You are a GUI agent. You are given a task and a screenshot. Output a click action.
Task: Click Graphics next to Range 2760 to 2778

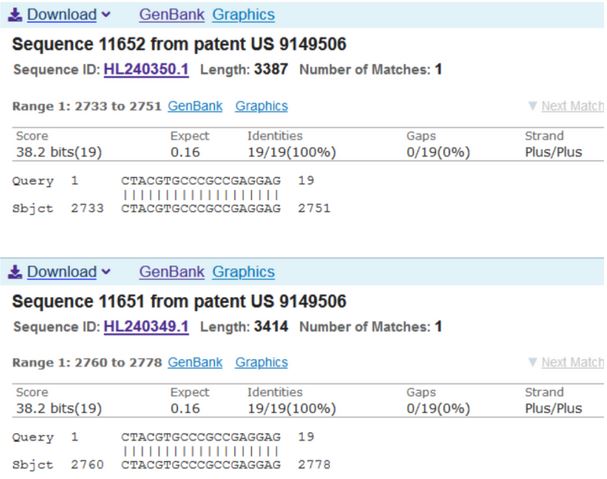click(x=261, y=362)
